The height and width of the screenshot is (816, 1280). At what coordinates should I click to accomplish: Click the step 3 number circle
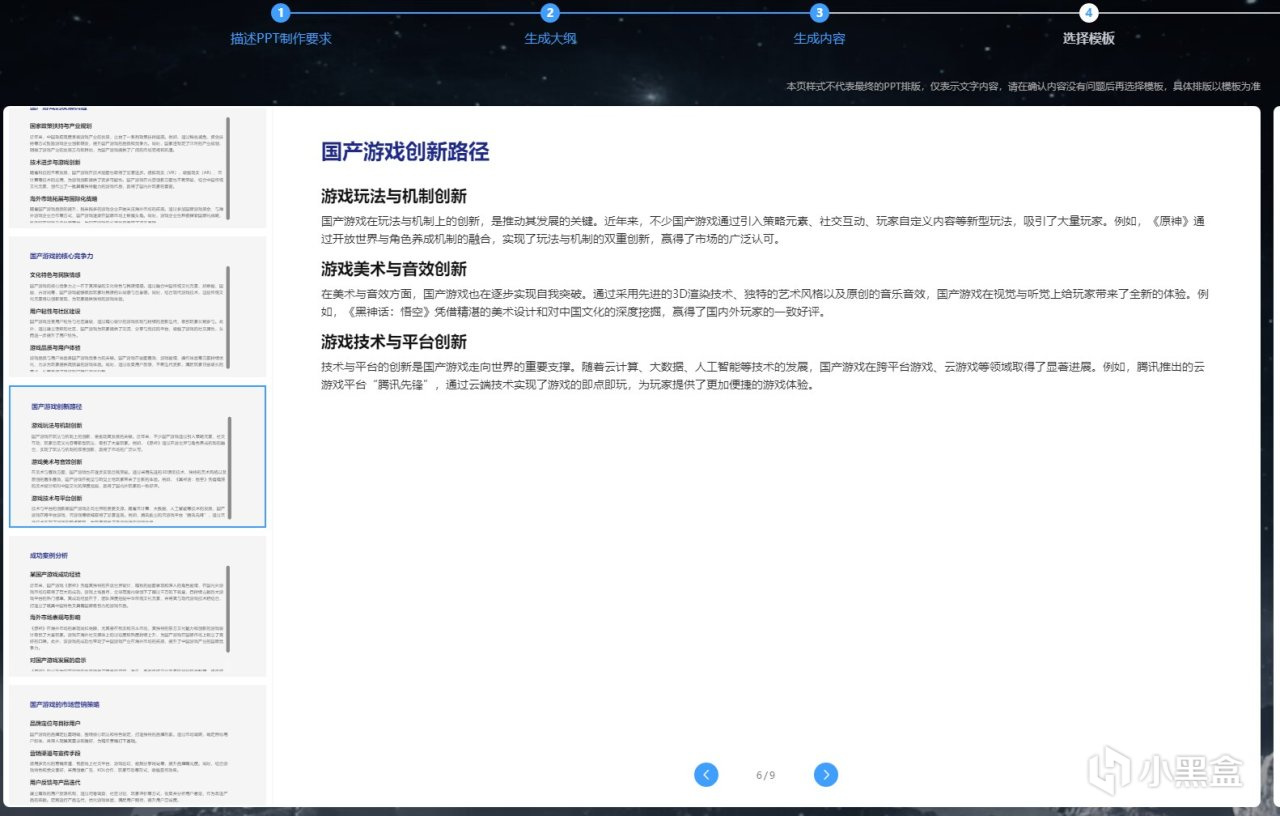tap(820, 13)
